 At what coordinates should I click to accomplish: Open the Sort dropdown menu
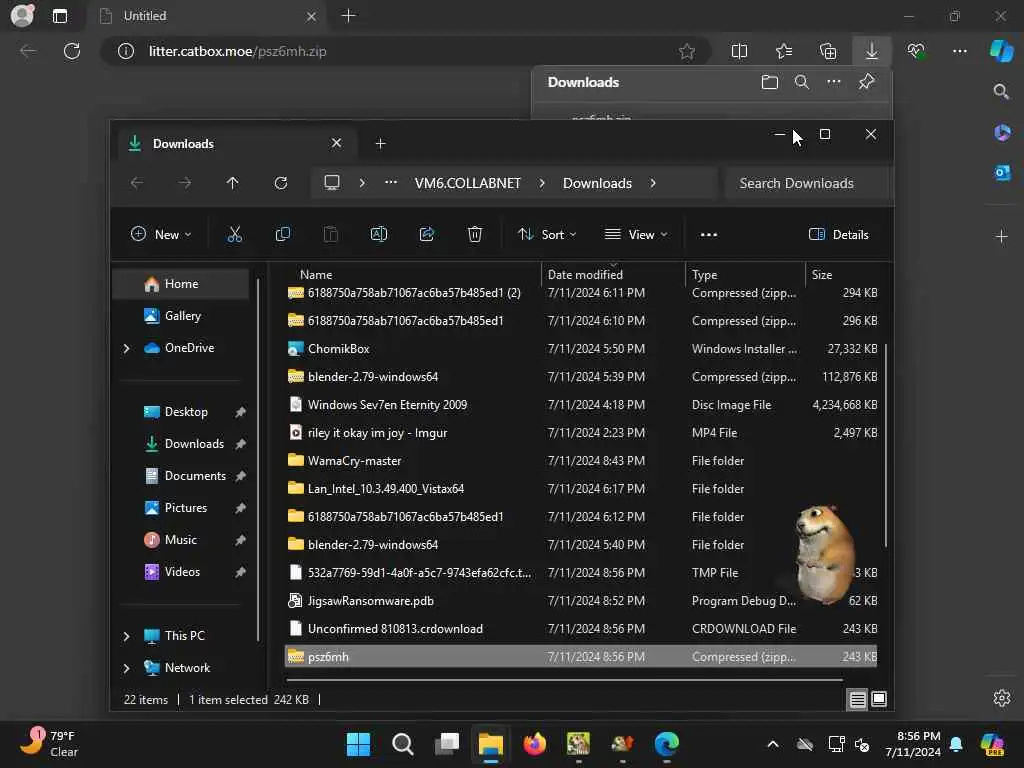click(x=547, y=234)
